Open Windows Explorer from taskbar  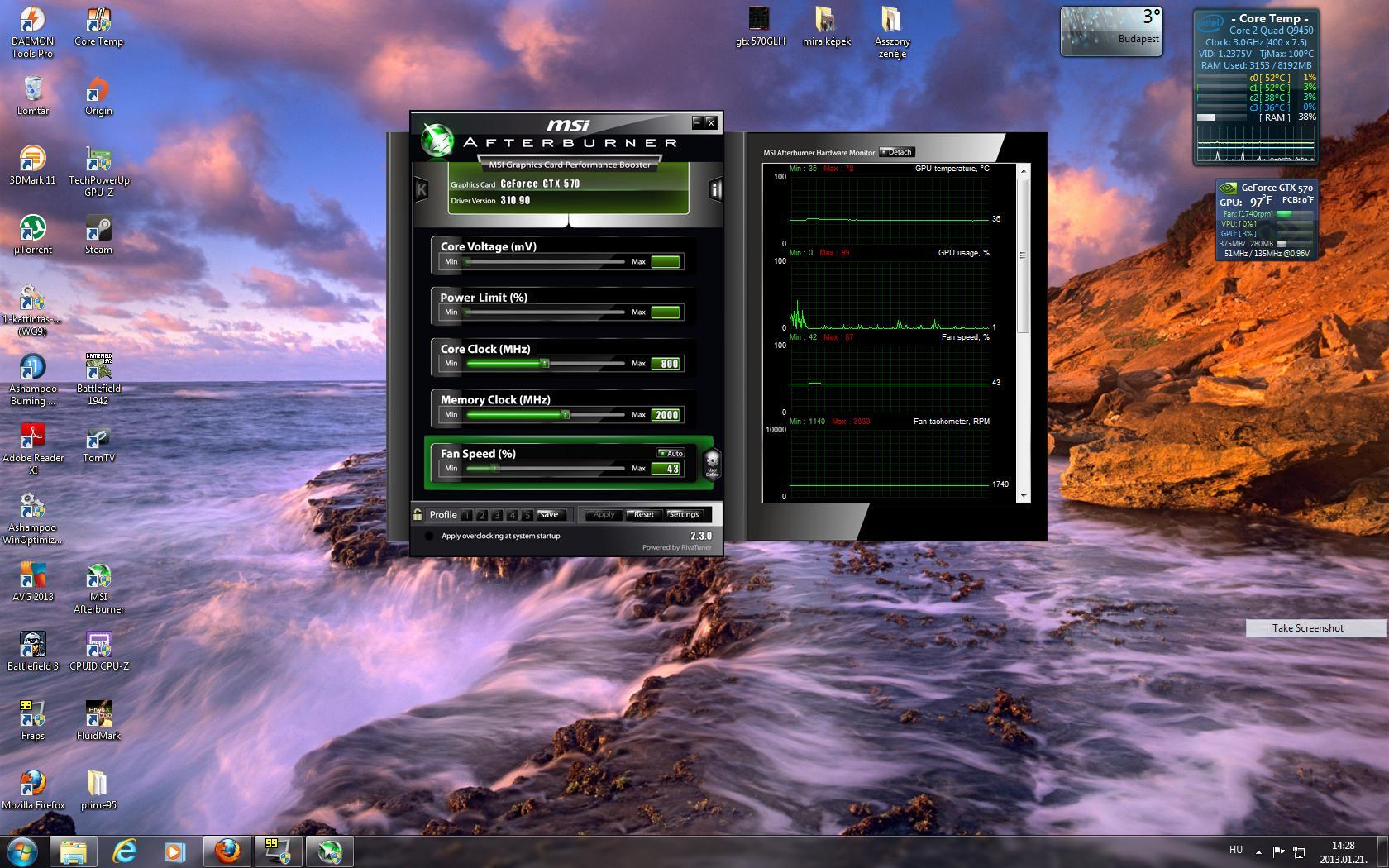click(x=73, y=851)
